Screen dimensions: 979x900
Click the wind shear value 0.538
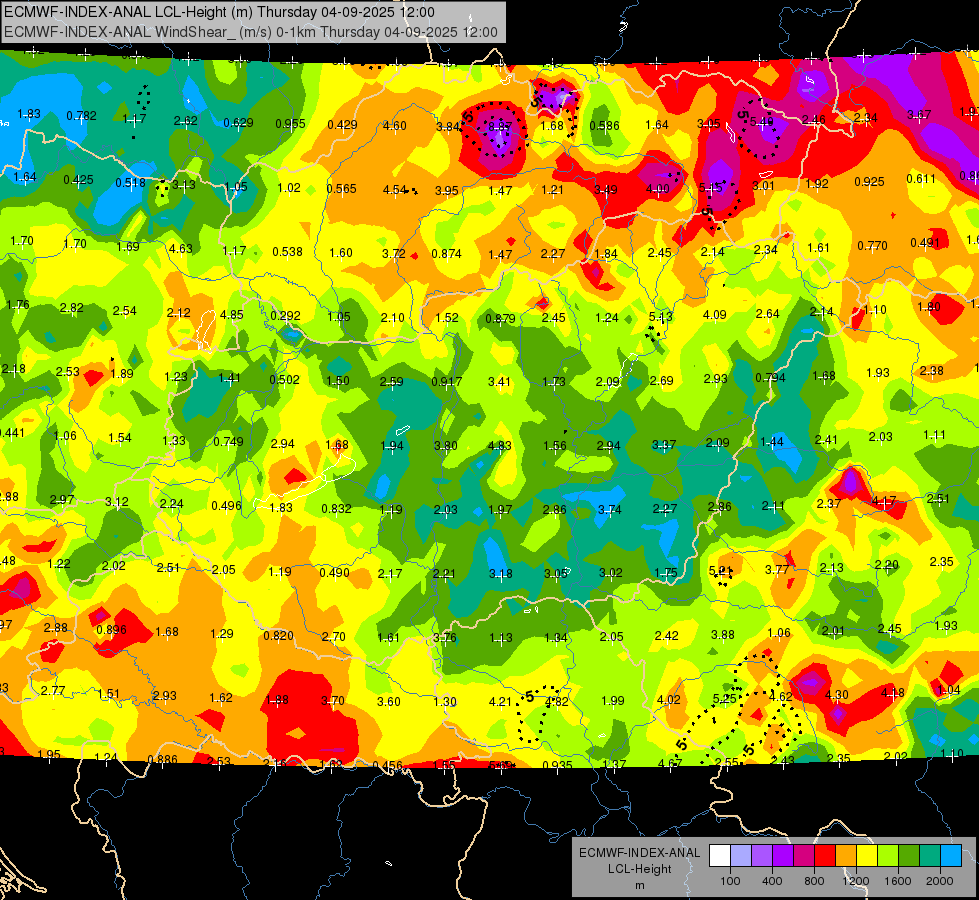point(287,252)
